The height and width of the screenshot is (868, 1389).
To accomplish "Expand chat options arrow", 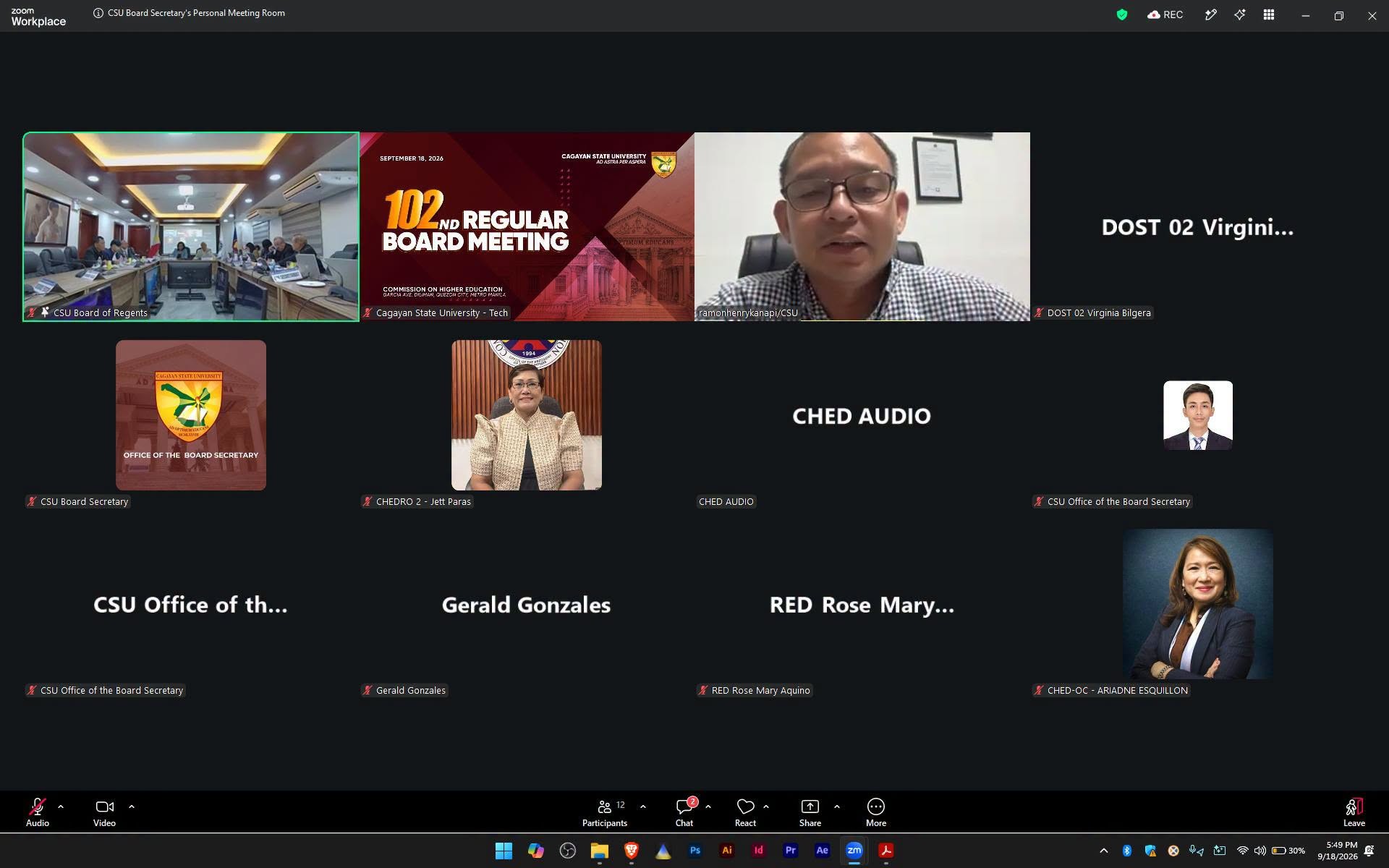I will pos(708,807).
